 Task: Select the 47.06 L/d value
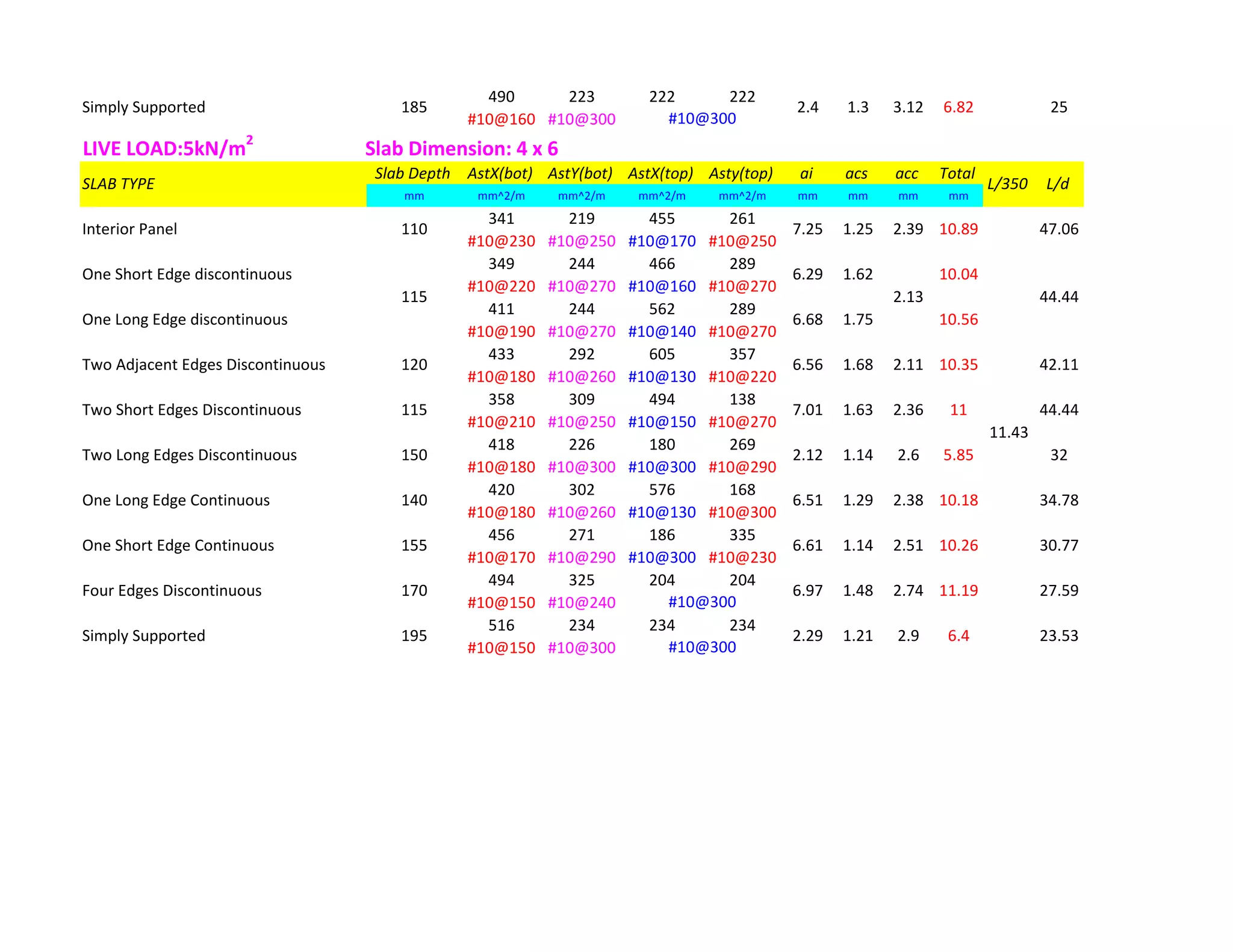pyautogui.click(x=1058, y=229)
